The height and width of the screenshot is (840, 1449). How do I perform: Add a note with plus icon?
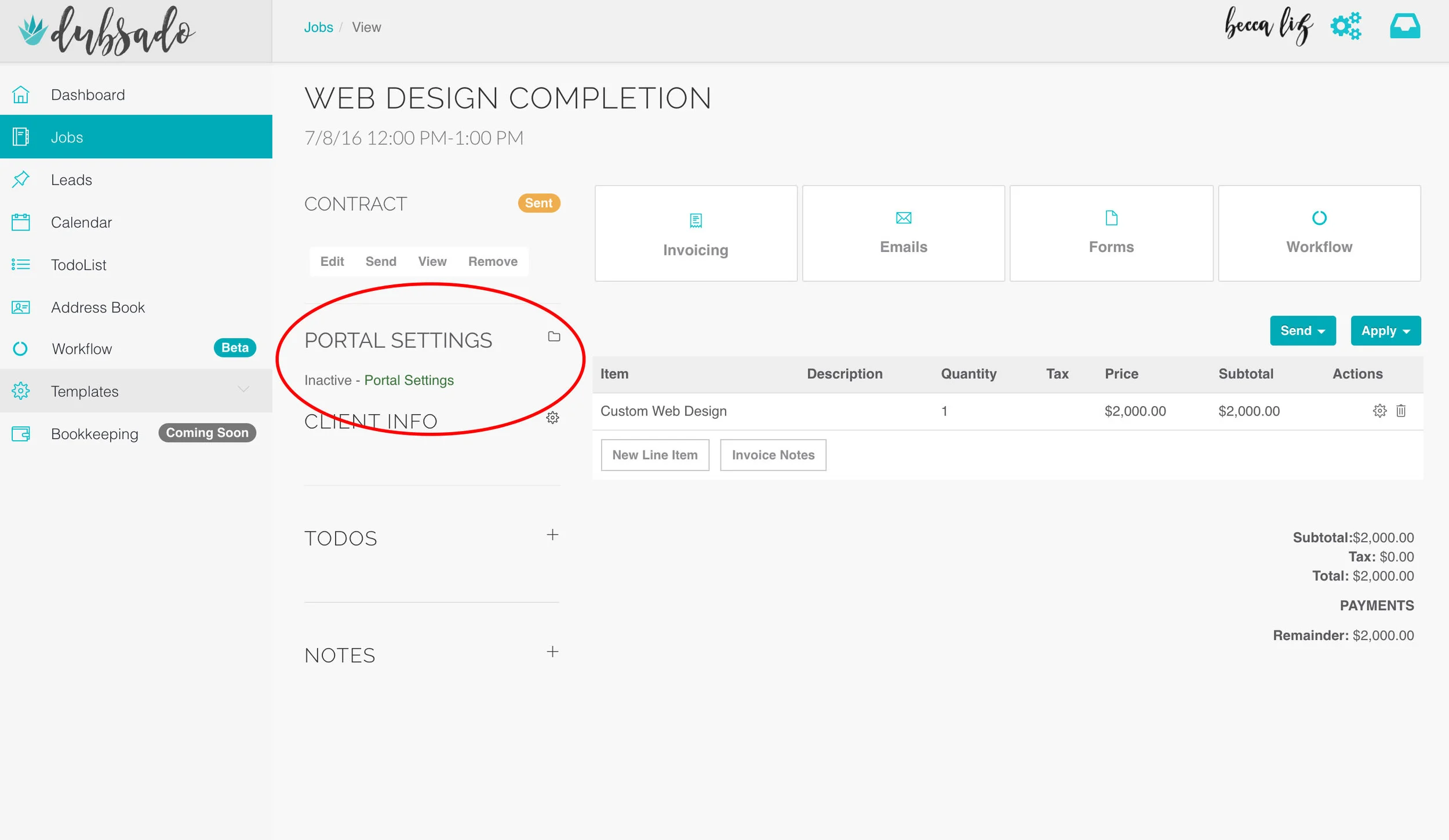click(552, 652)
